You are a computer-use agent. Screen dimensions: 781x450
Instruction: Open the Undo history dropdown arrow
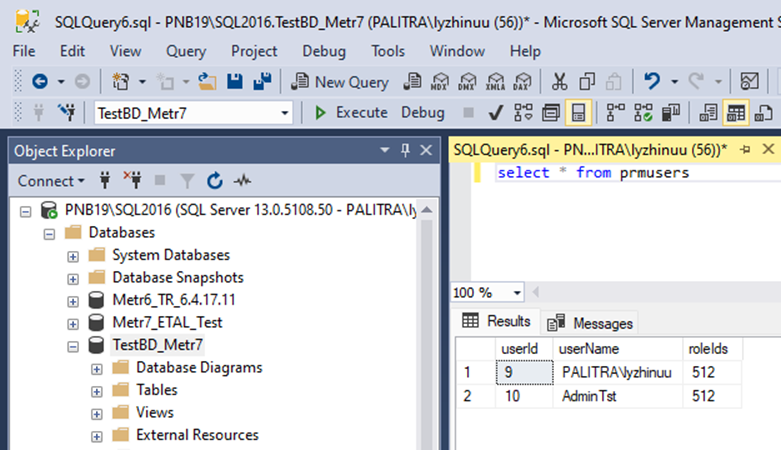pos(674,81)
